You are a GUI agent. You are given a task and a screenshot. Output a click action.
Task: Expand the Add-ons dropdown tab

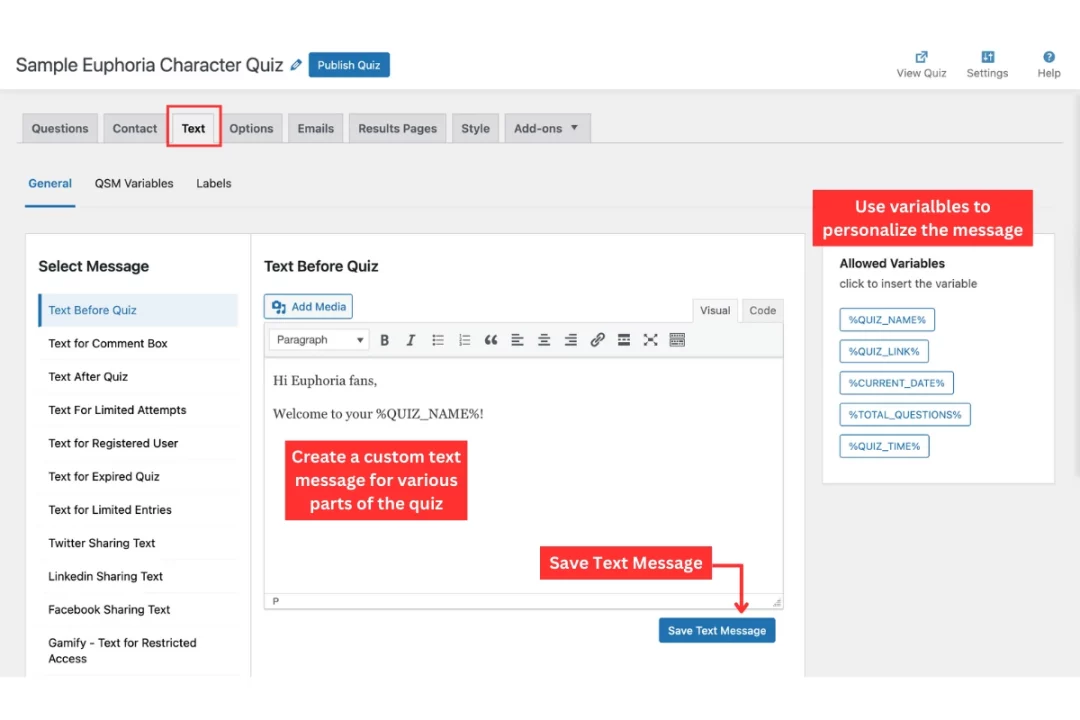[547, 128]
